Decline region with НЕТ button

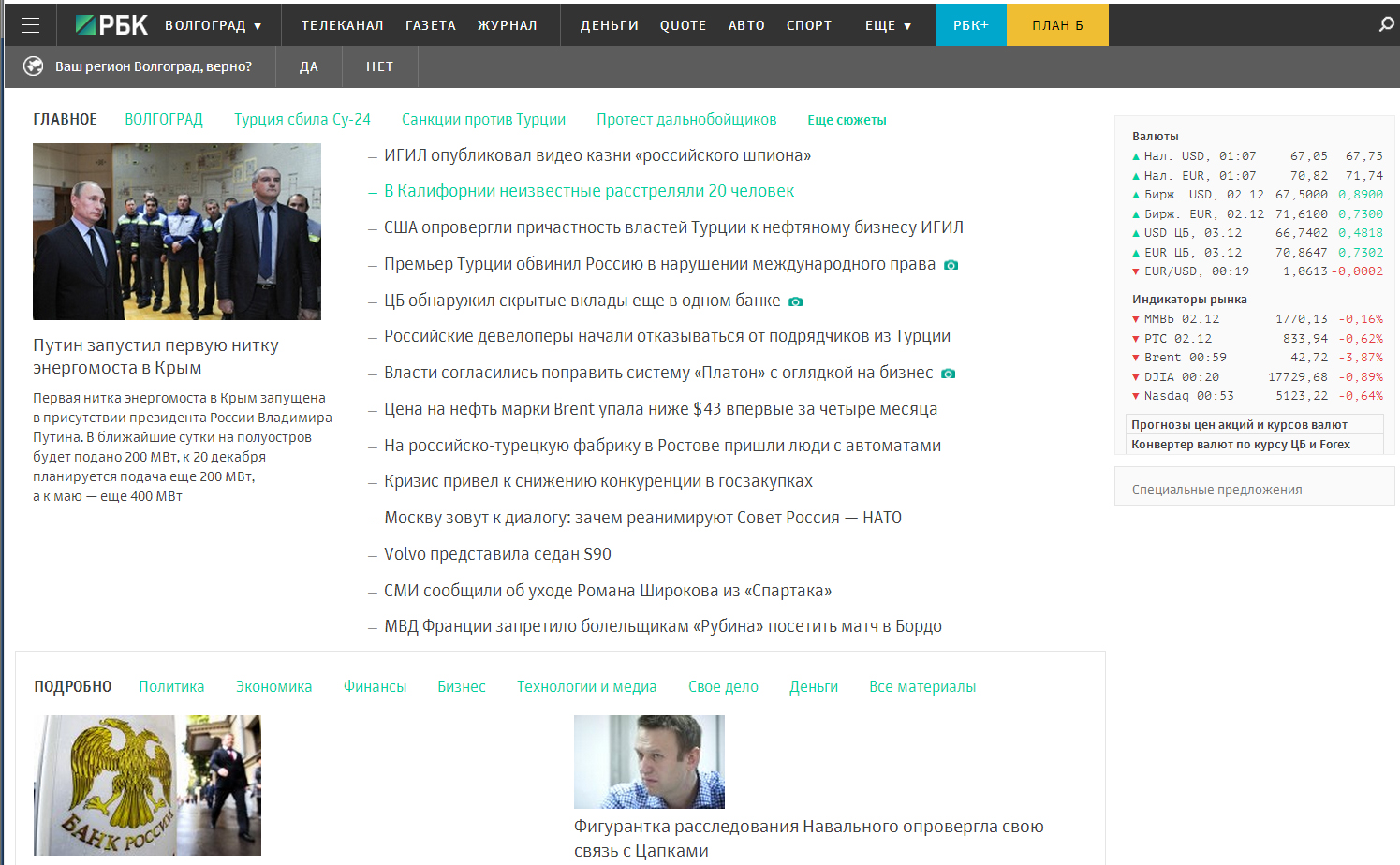coord(379,66)
